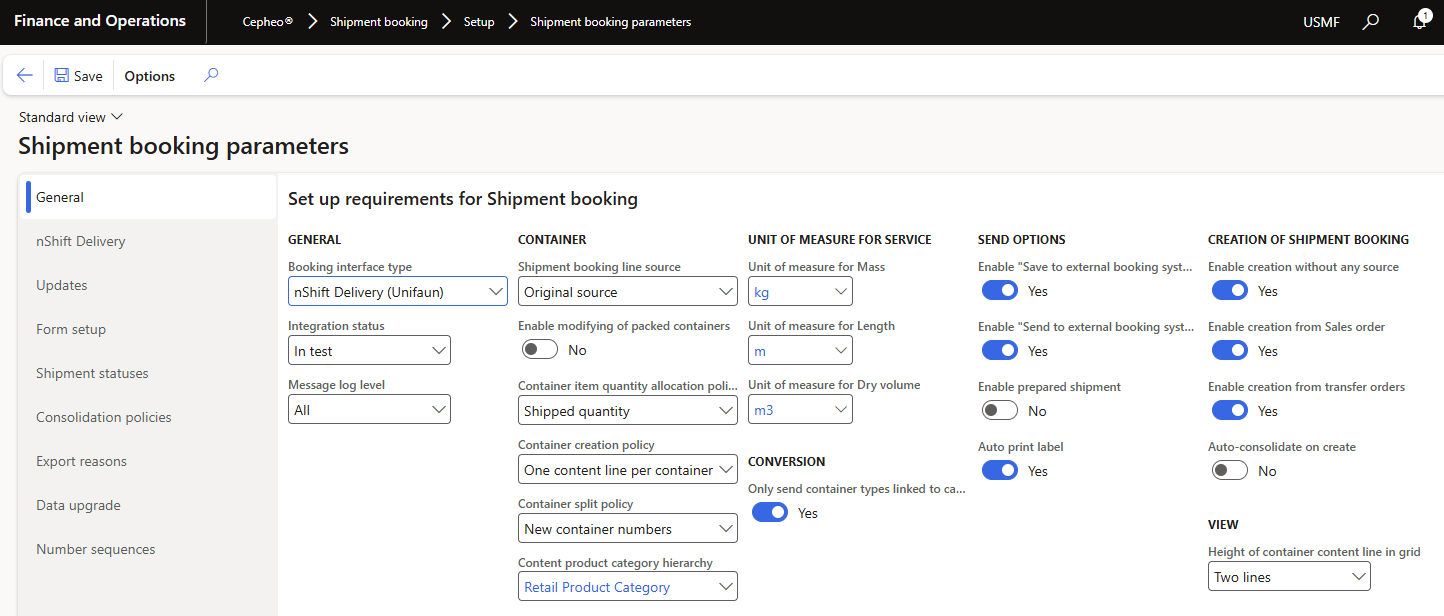
Task: Click Shipment booking breadcrumb link
Action: tap(378, 22)
